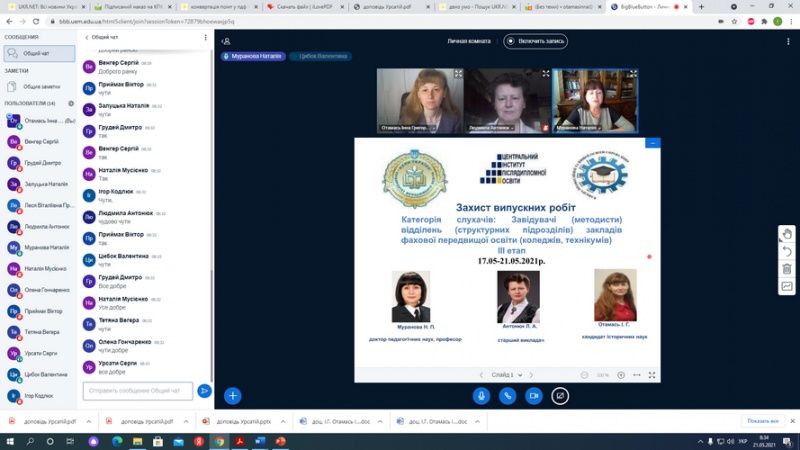Select user Венгер Сергій in the list
This screenshot has height=450, width=800.
(x=39, y=142)
